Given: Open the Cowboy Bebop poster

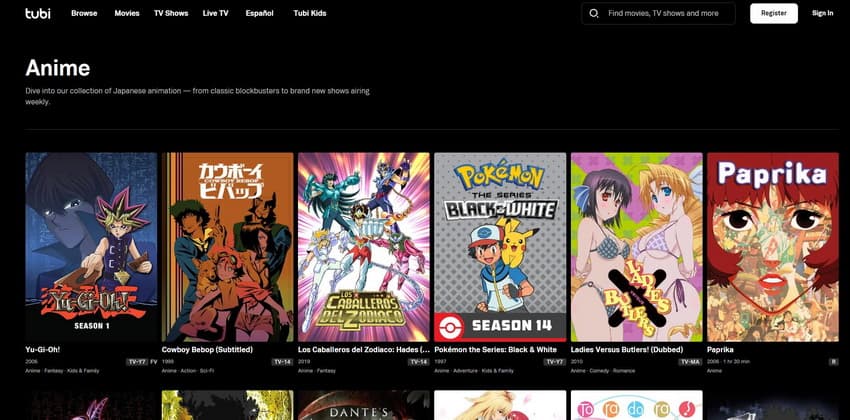Looking at the screenshot, I should click(x=227, y=247).
